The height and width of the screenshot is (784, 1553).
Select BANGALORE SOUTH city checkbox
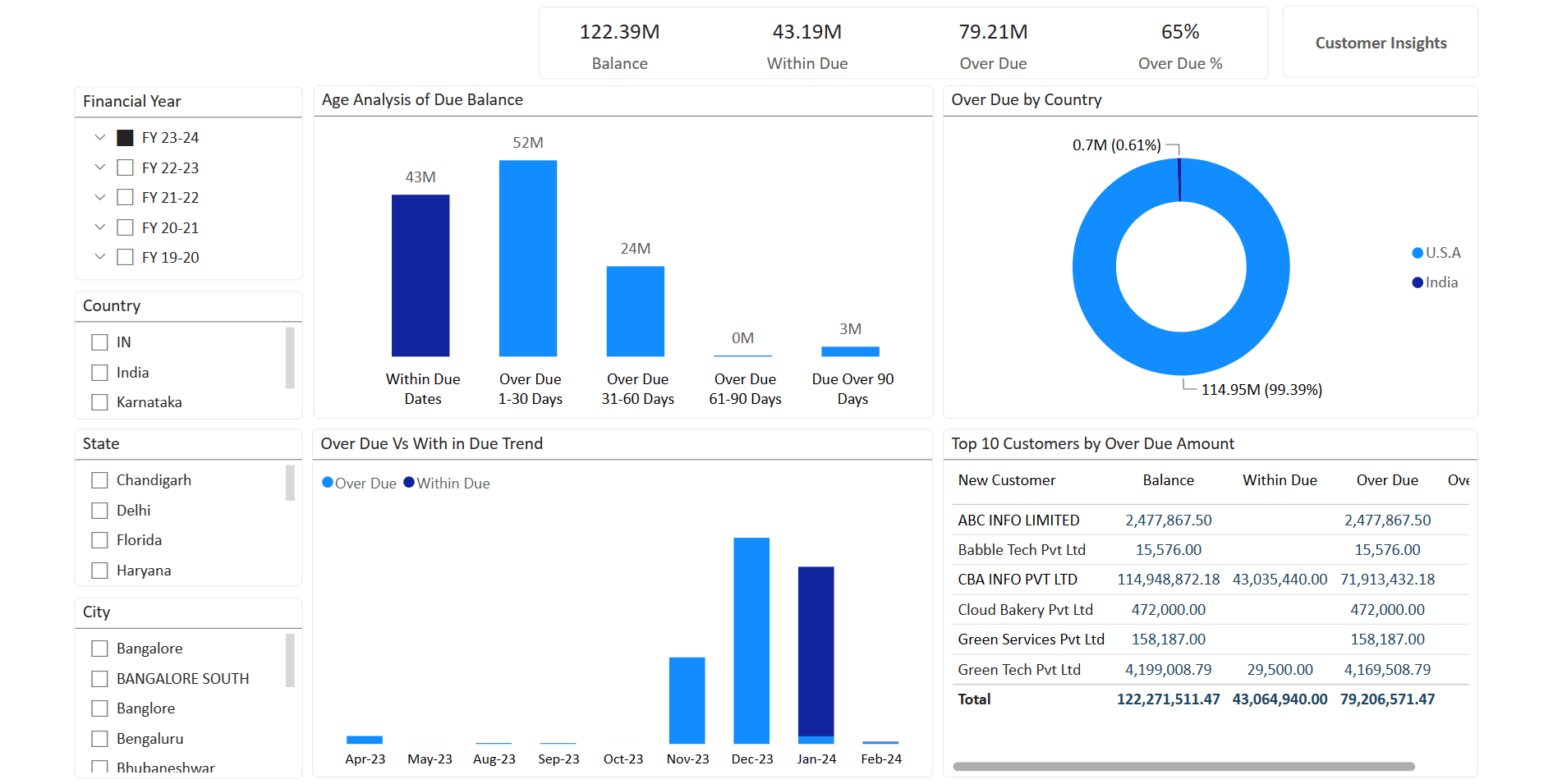click(99, 679)
